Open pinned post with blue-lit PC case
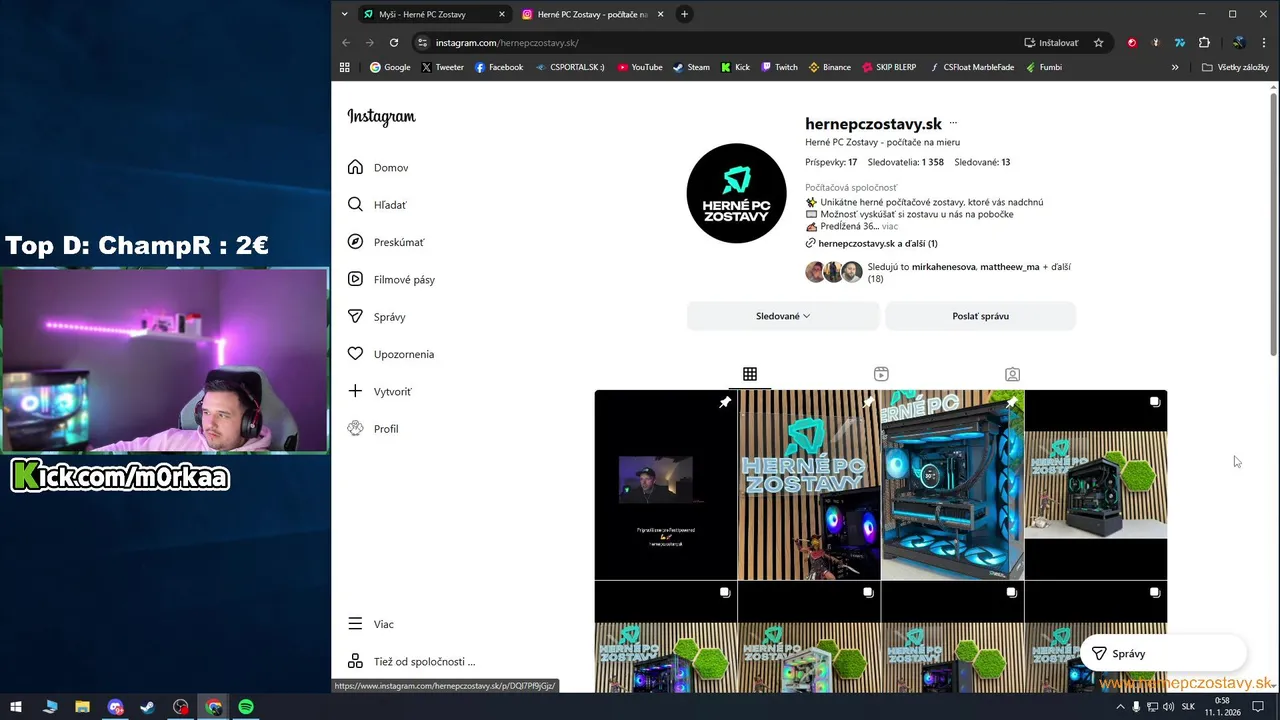The width and height of the screenshot is (1280, 720). click(x=952, y=485)
